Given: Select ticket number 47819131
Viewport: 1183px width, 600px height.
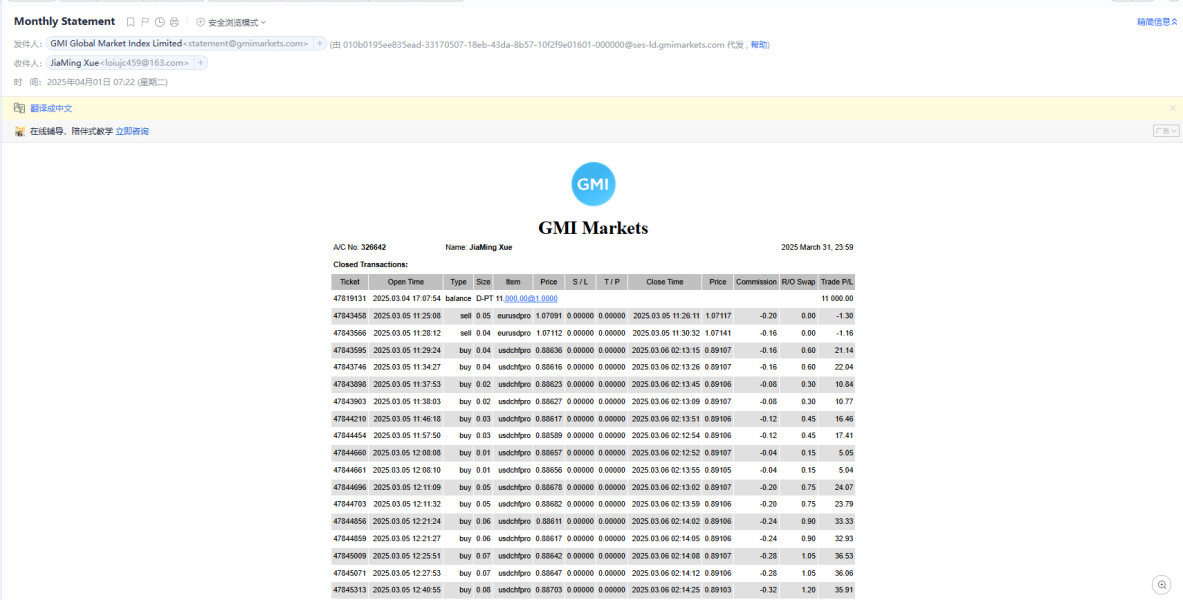Looking at the screenshot, I should click(x=349, y=299).
